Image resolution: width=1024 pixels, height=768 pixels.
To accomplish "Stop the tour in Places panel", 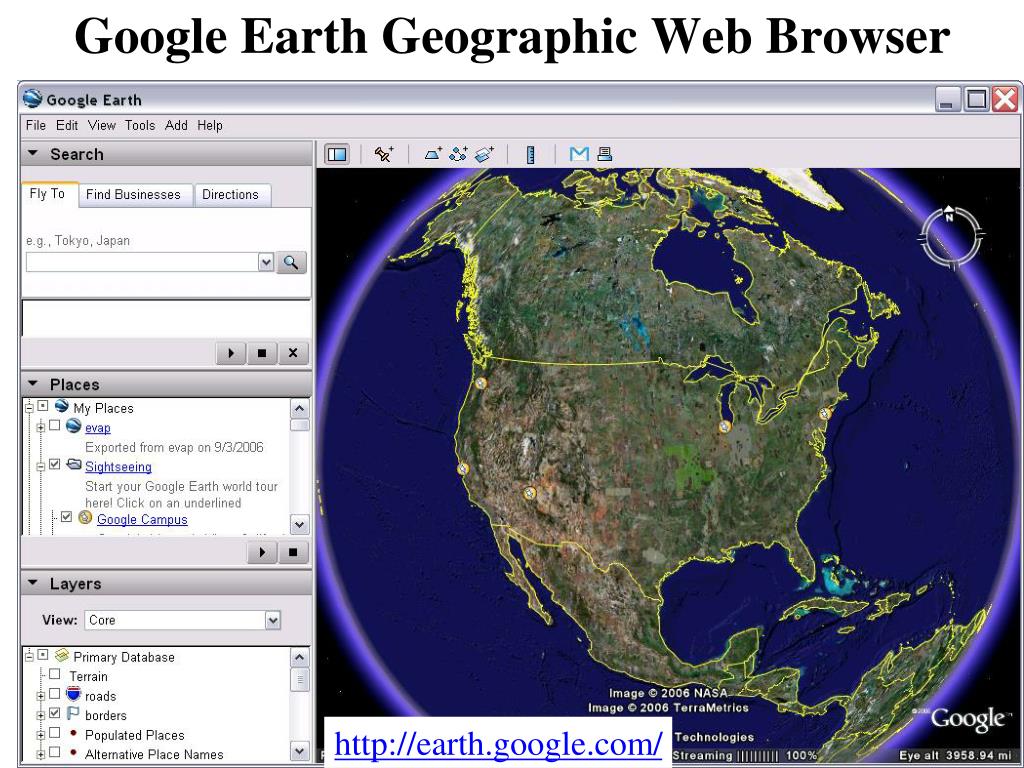I will pos(293,552).
